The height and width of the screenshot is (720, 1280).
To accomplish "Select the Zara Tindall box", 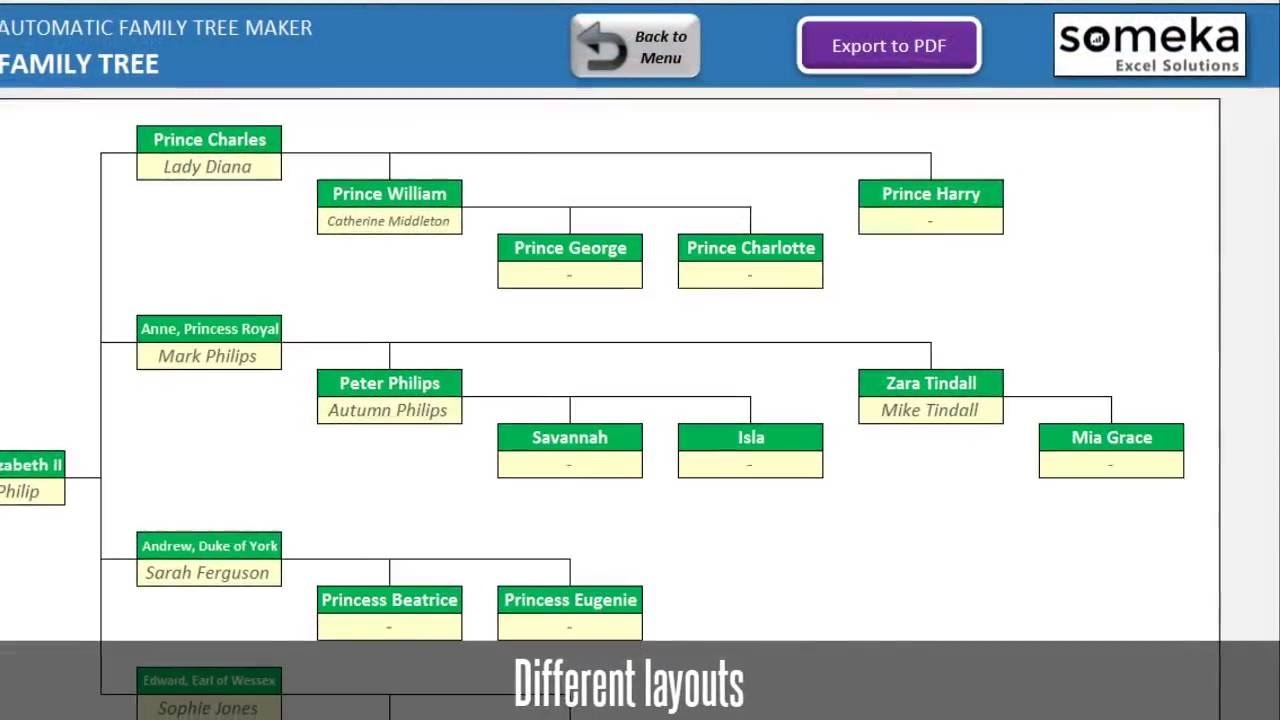I will [930, 383].
